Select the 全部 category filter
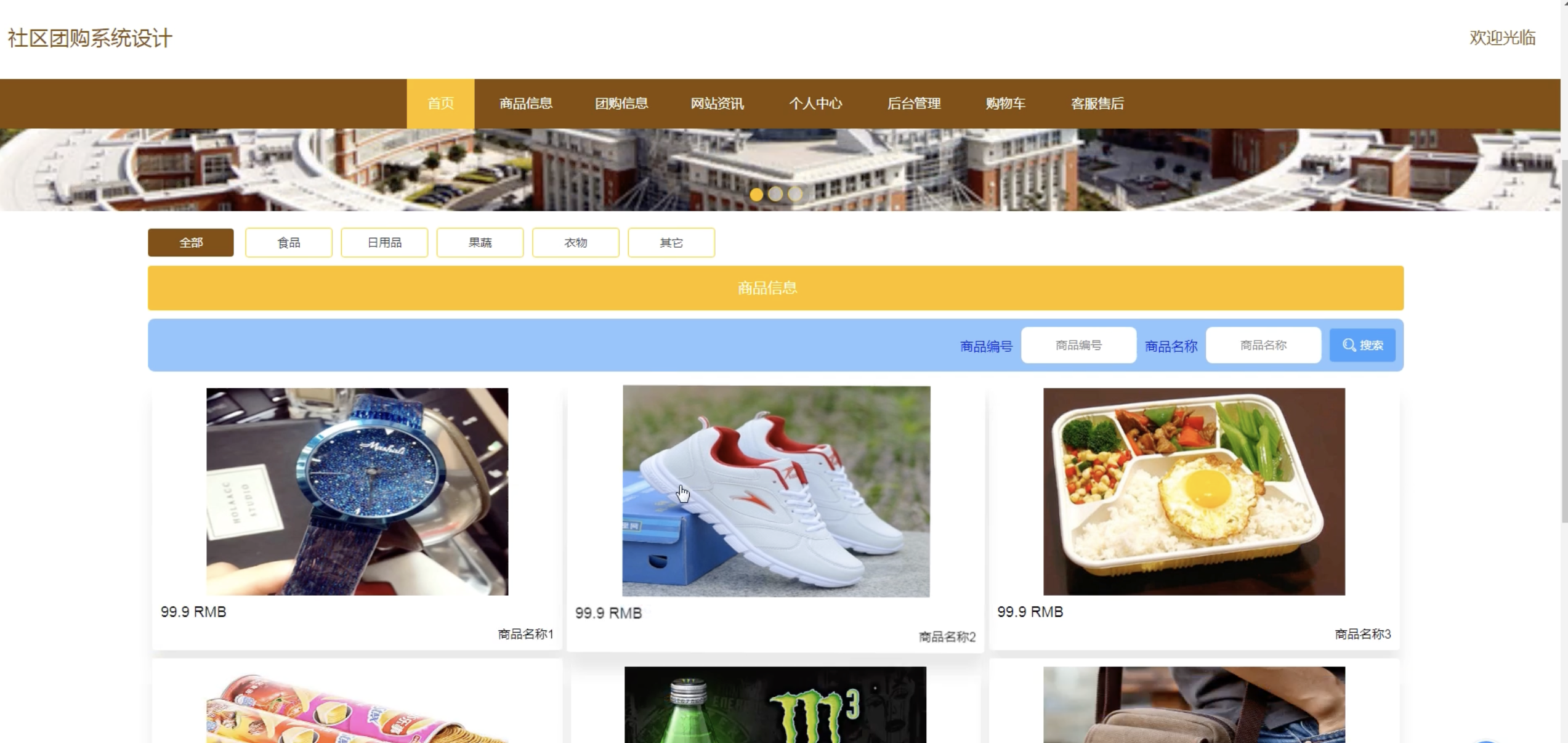The height and width of the screenshot is (743, 1568). (191, 243)
